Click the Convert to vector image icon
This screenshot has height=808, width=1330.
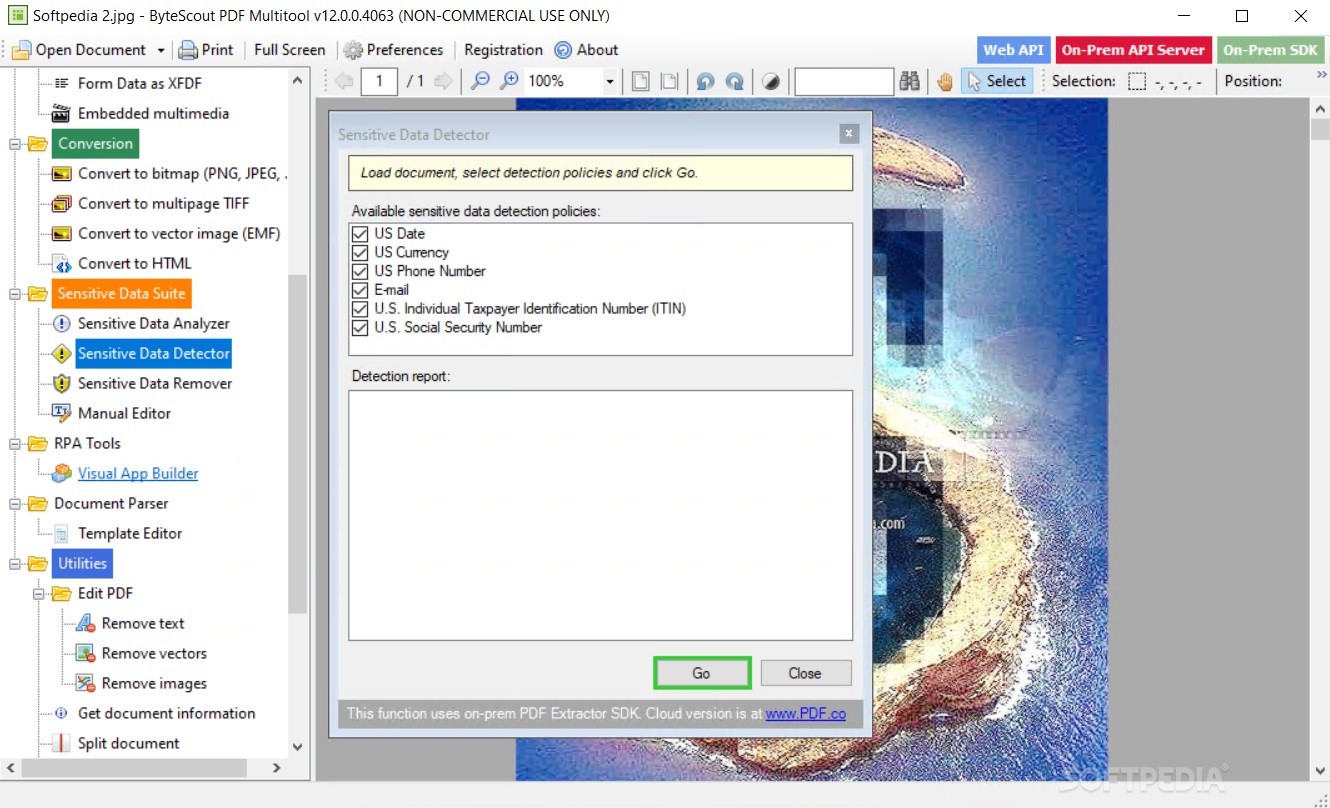pos(62,233)
